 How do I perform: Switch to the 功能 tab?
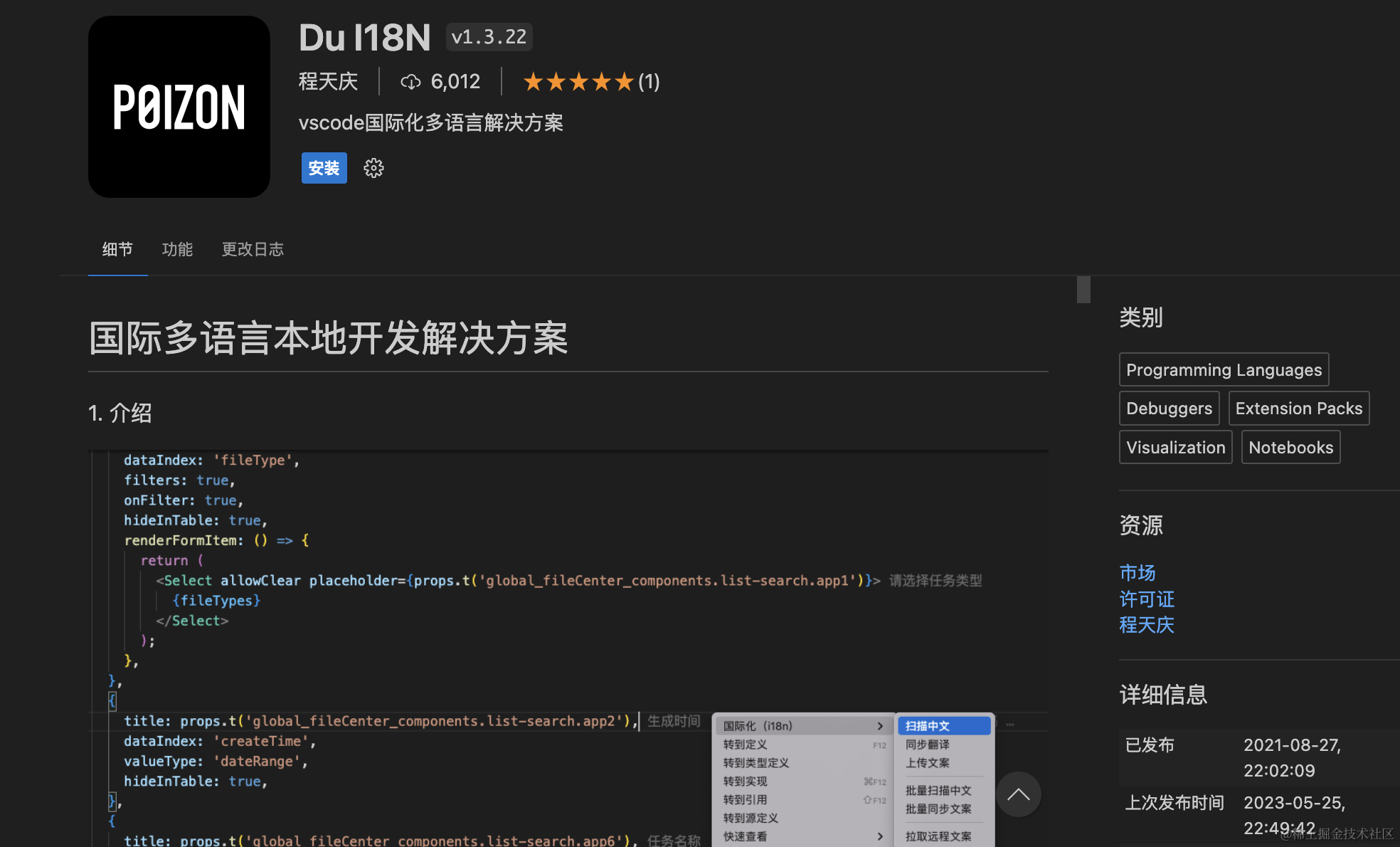tap(177, 249)
